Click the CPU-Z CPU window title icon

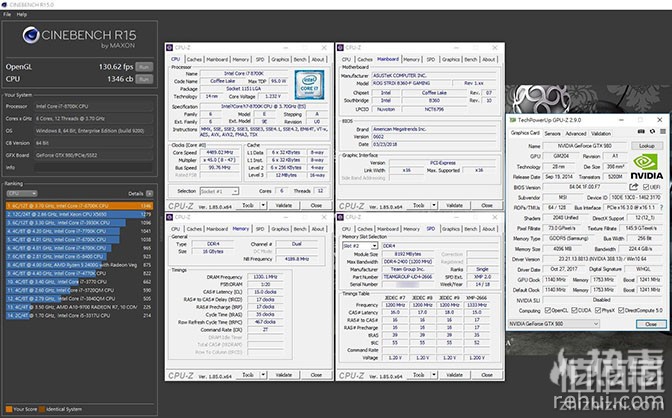(170, 48)
